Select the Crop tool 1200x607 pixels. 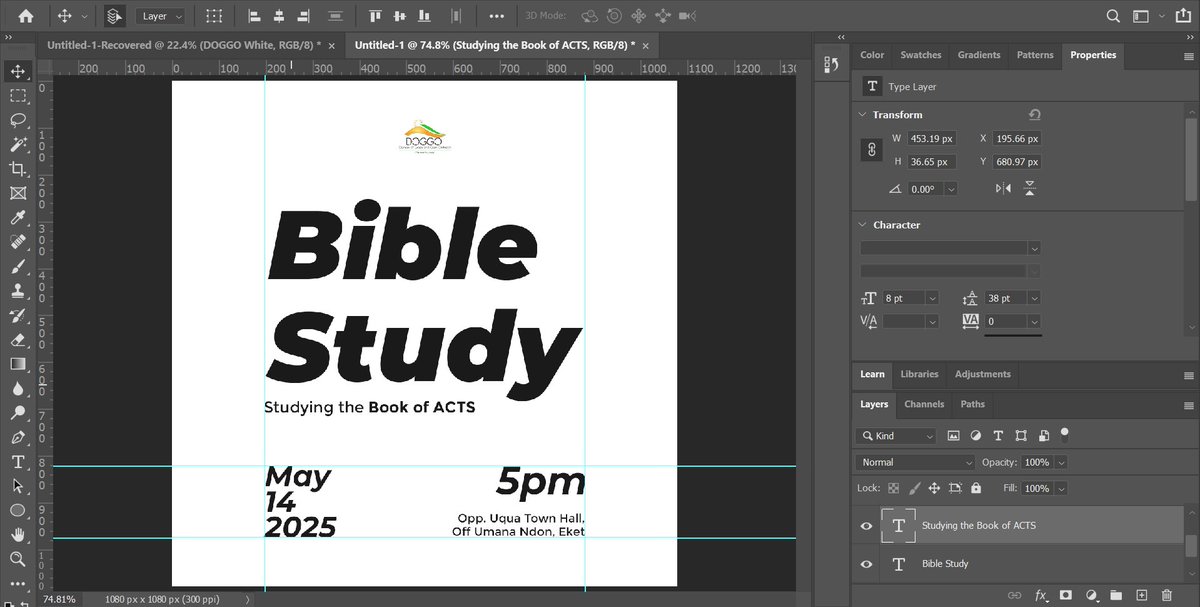[18, 169]
